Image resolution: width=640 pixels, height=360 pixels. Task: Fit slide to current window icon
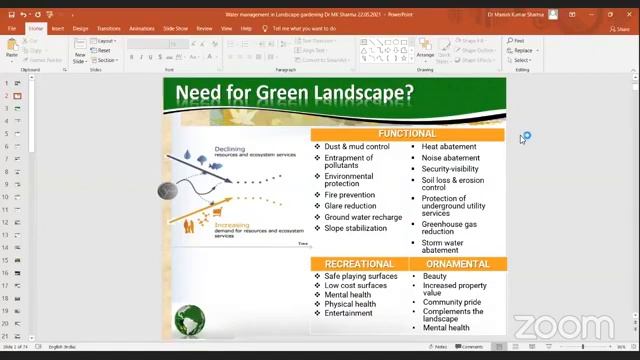click(x=633, y=347)
